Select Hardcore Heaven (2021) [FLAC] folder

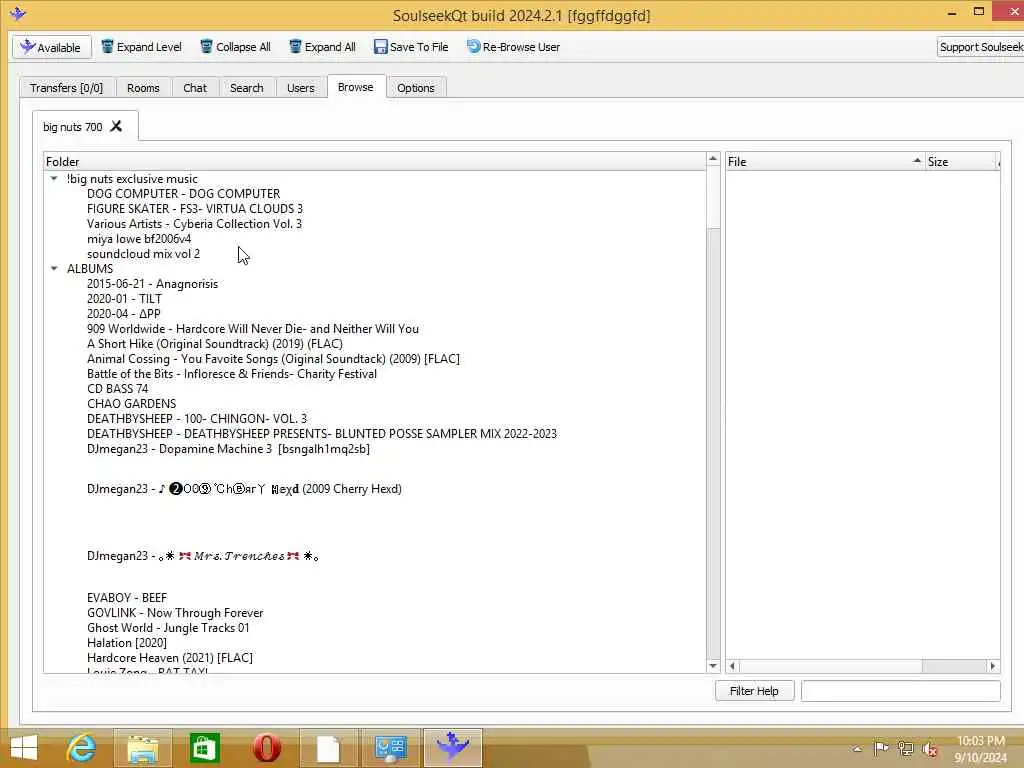pos(170,658)
